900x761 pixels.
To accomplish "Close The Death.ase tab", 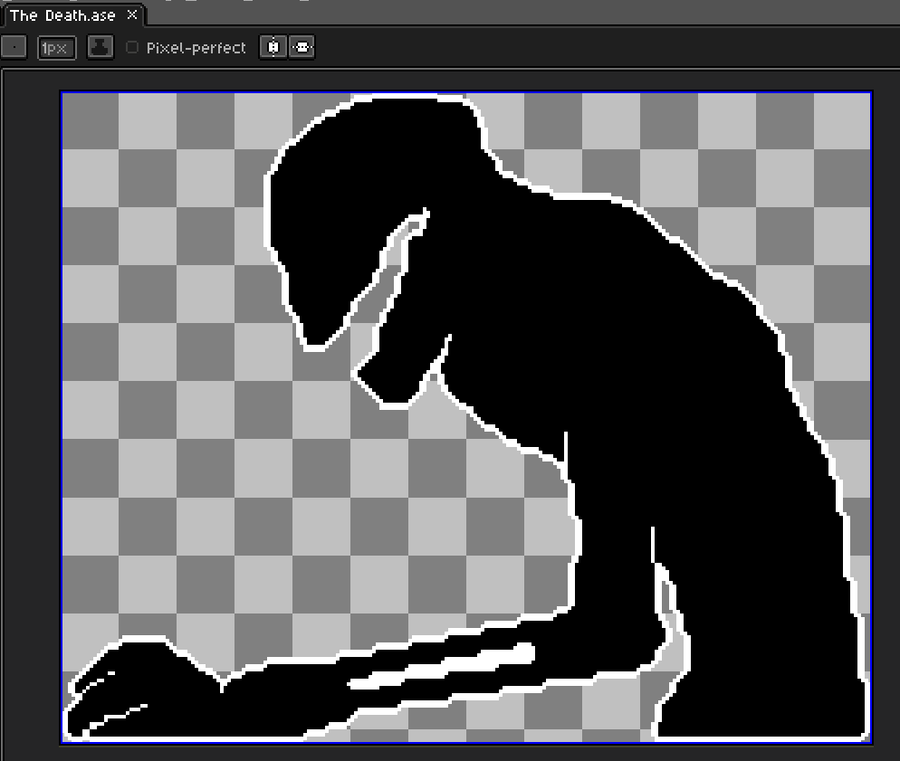I will point(132,15).
